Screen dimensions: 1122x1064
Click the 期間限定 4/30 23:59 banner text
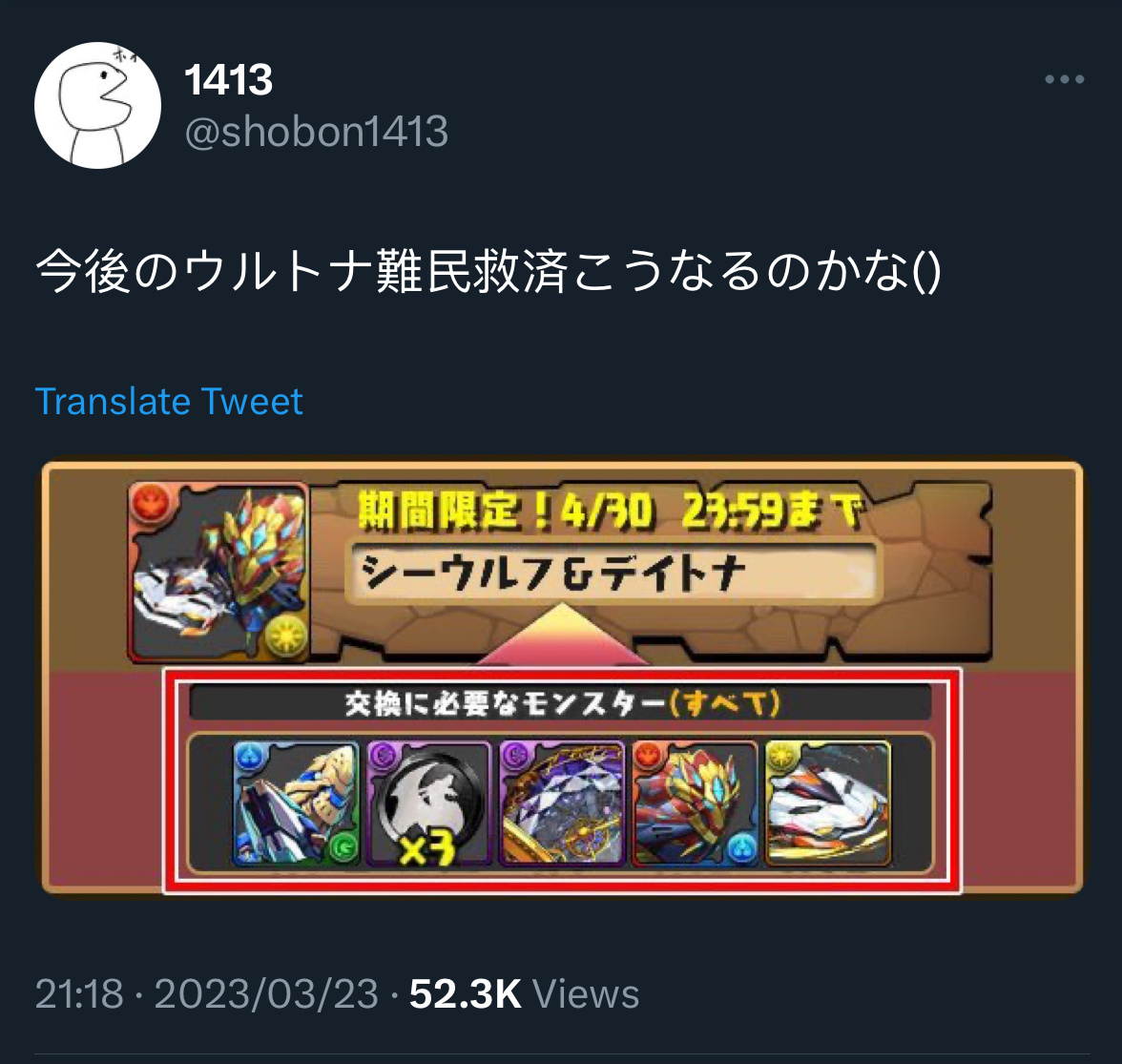(x=611, y=511)
